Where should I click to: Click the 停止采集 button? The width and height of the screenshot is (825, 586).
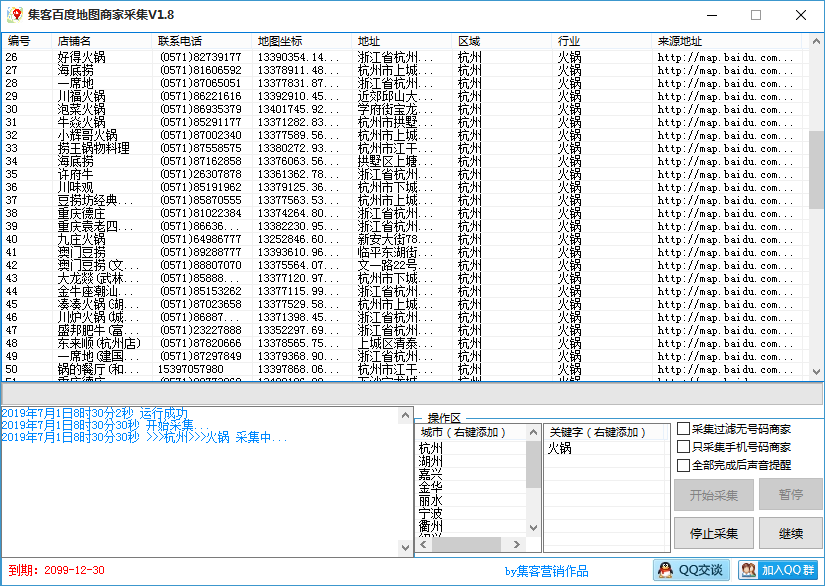click(713, 533)
